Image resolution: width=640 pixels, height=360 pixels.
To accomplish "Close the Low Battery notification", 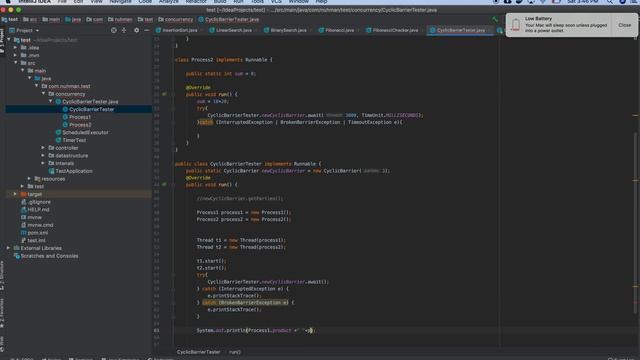I will click(624, 25).
